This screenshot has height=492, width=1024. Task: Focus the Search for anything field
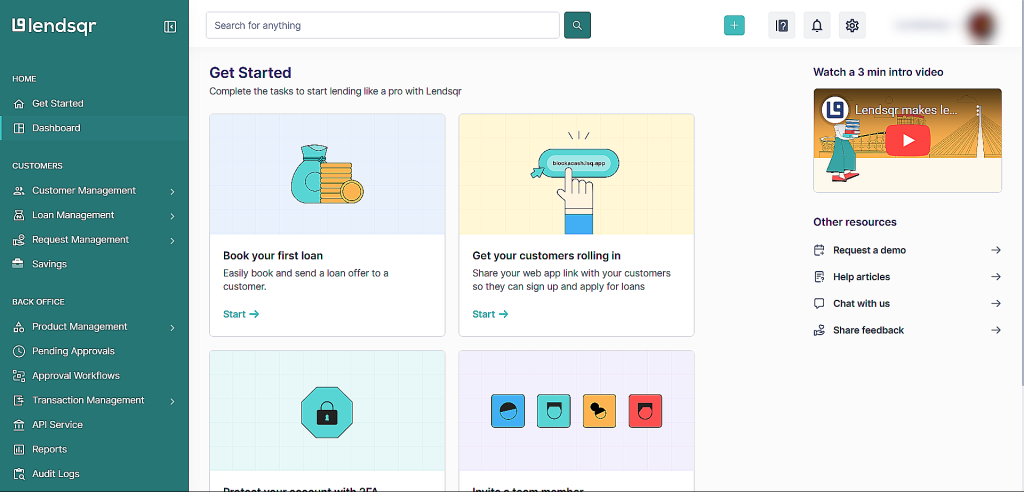383,25
